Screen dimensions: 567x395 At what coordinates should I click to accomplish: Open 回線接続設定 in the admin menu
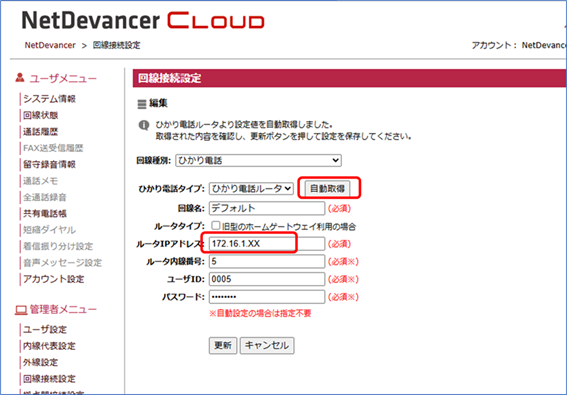click(49, 379)
